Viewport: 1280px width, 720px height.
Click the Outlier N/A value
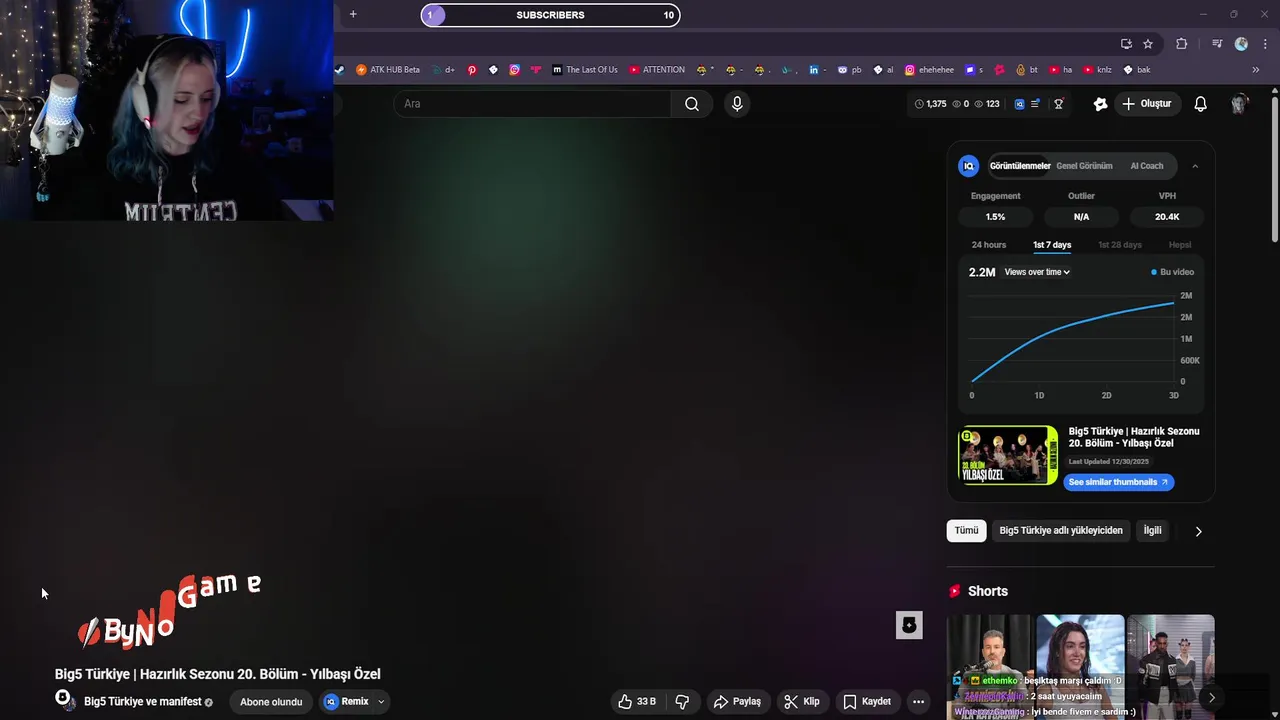[x=1081, y=217]
